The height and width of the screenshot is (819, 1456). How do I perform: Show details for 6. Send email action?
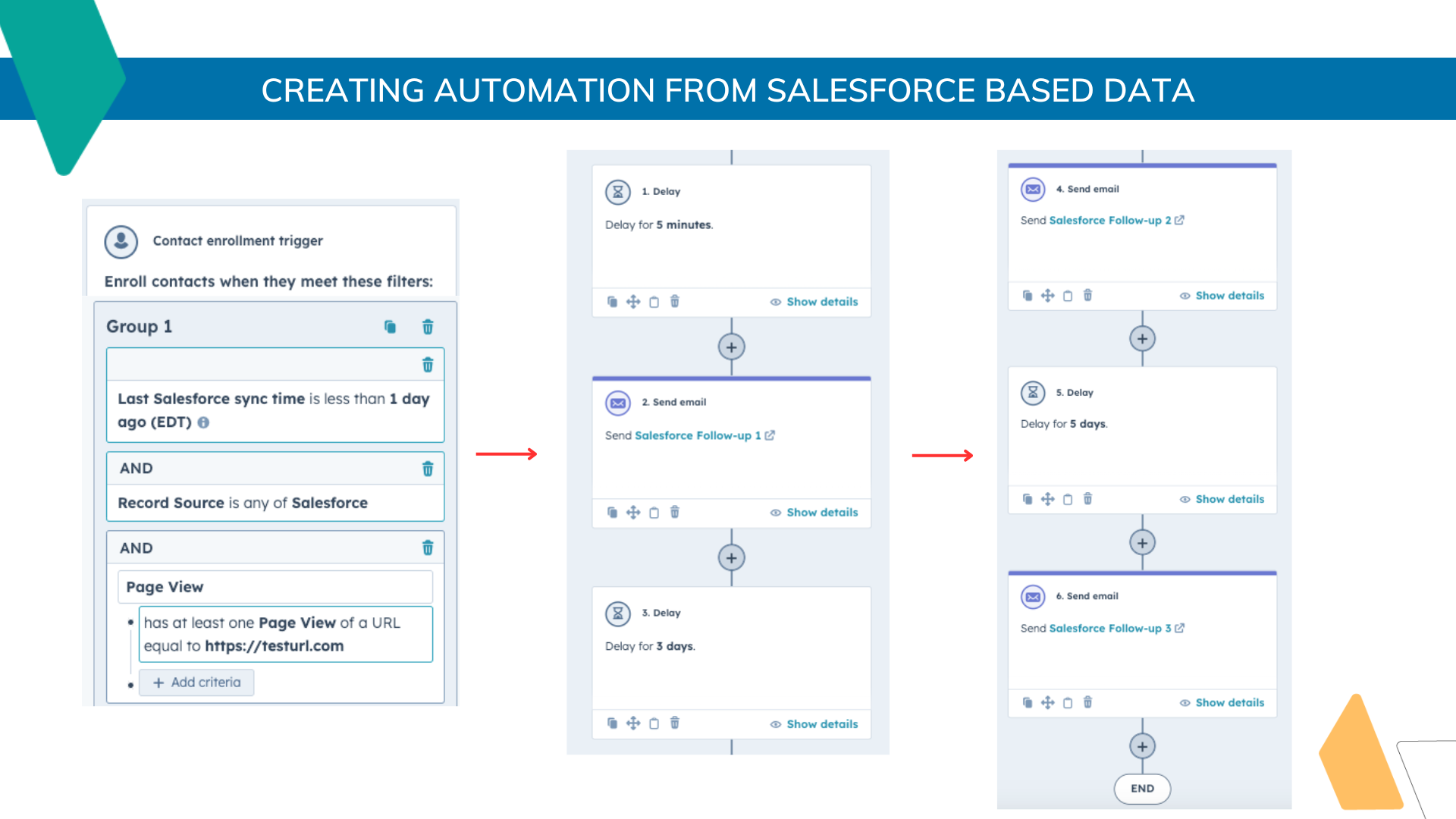pyautogui.click(x=1222, y=703)
